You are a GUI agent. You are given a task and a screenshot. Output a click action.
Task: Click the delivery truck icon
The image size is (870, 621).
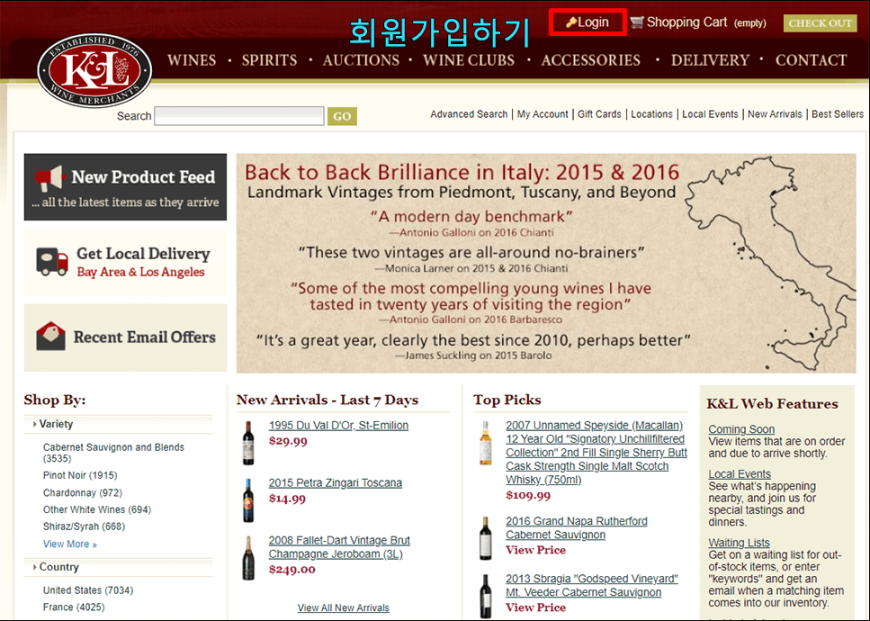pos(52,261)
